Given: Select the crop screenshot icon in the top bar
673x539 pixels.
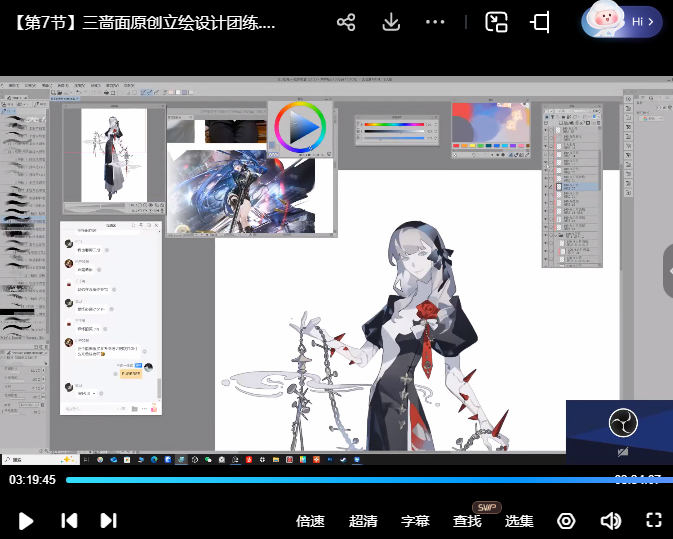Looking at the screenshot, I should [541, 22].
